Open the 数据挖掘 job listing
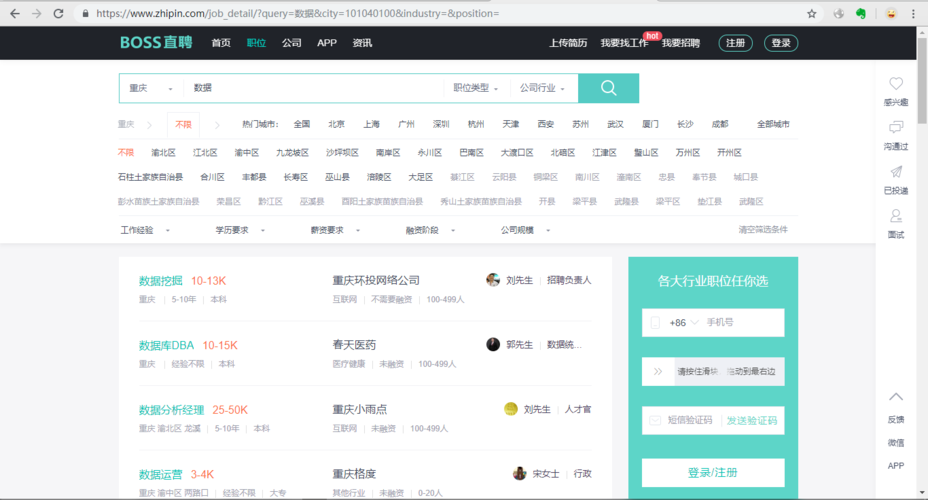Viewport: 928px width, 500px height. (x=160, y=281)
